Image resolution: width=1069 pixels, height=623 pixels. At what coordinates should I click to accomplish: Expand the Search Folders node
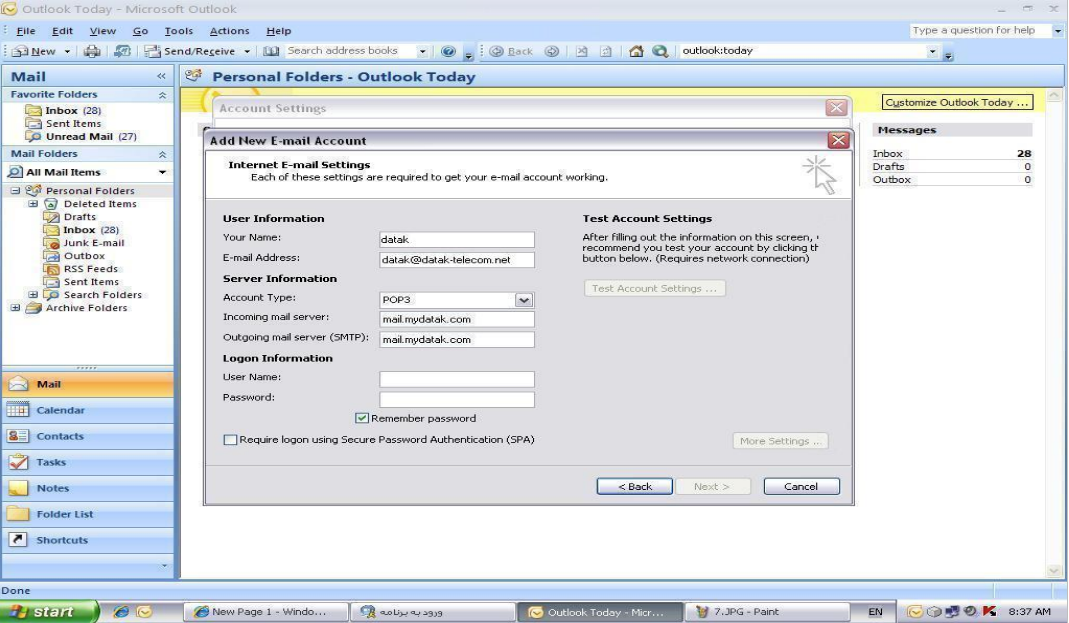pyautogui.click(x=33, y=295)
